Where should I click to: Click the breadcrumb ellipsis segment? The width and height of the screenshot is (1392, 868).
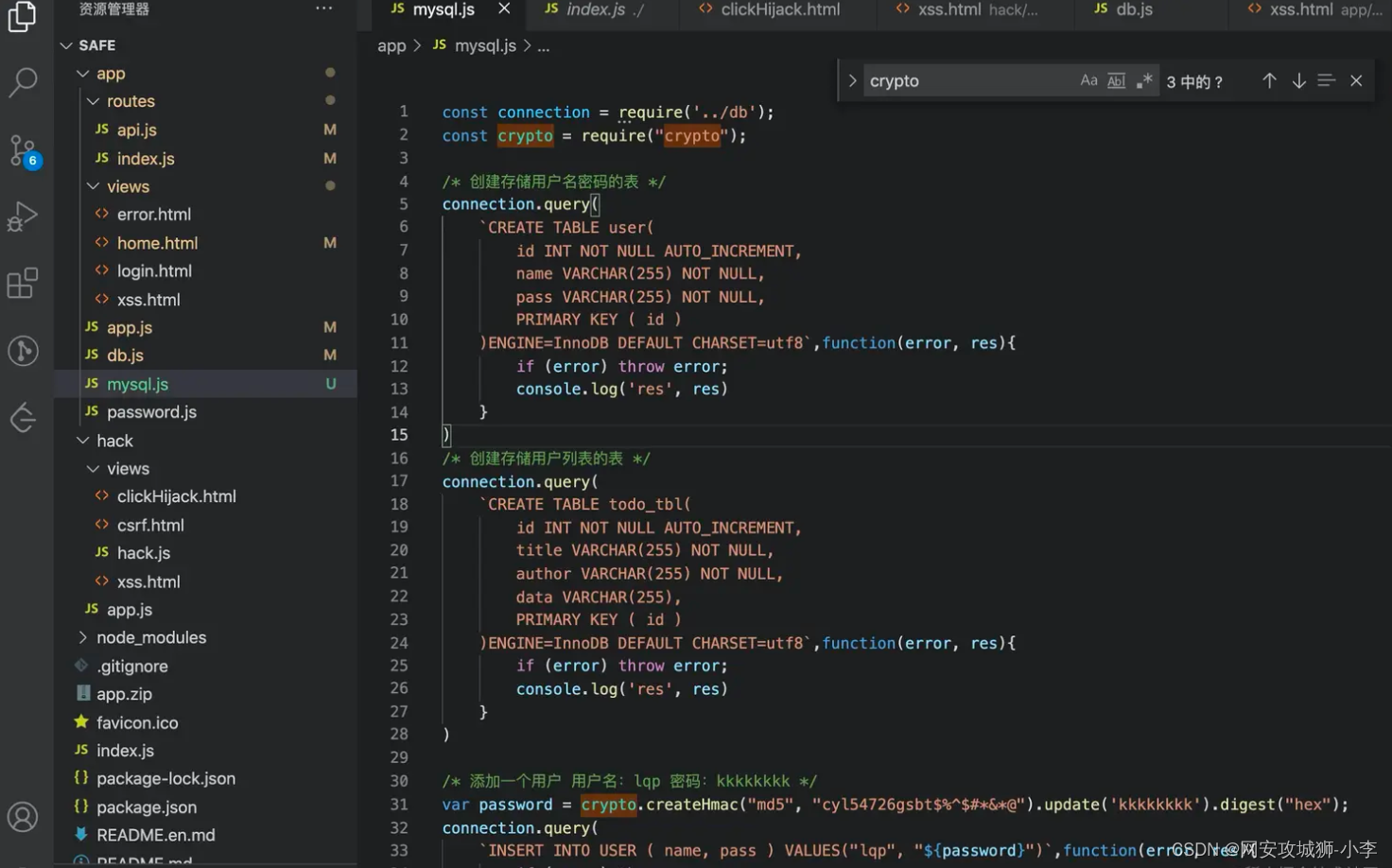pos(544,46)
